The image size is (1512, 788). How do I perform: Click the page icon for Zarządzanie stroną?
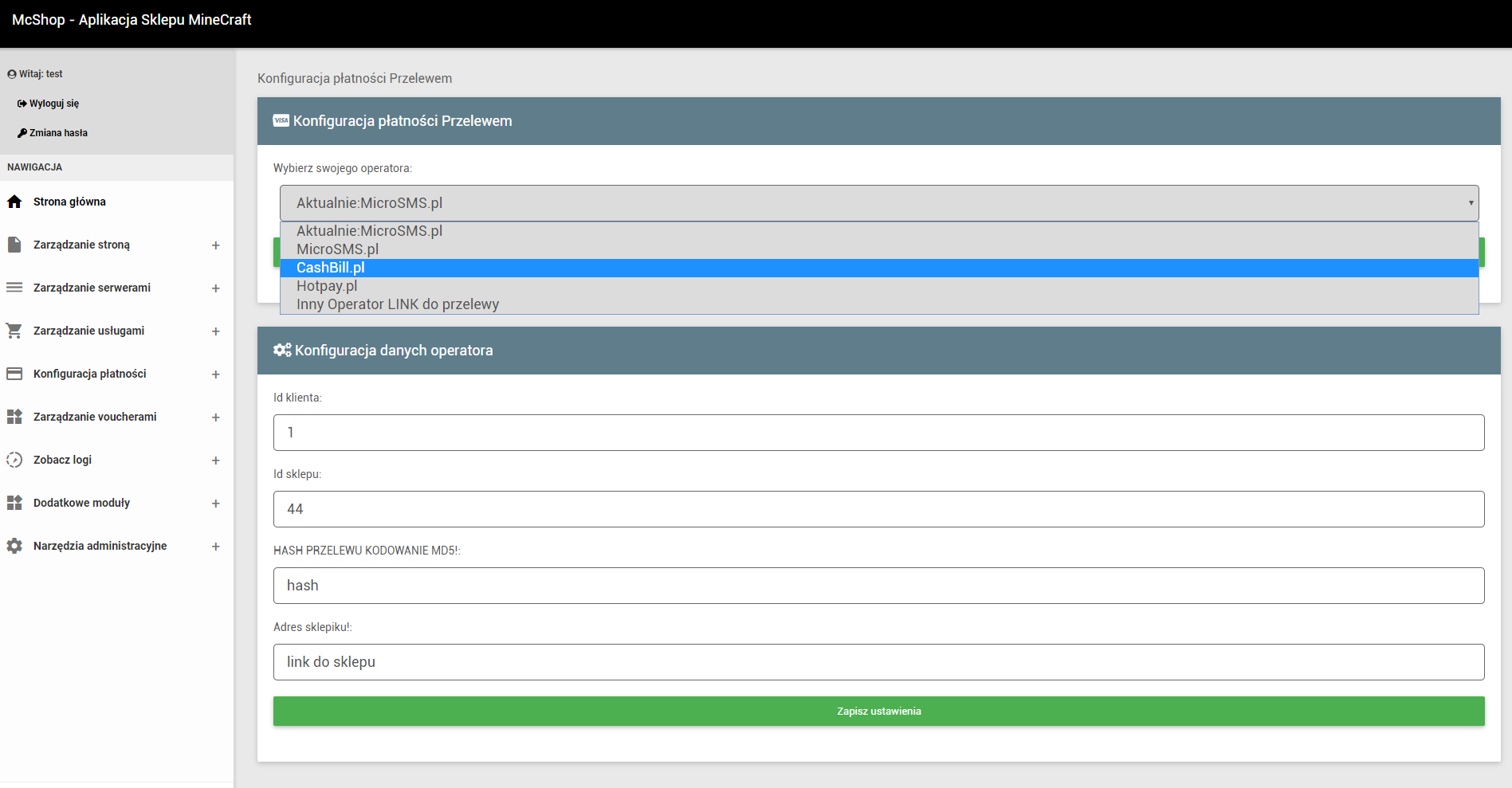click(14, 245)
